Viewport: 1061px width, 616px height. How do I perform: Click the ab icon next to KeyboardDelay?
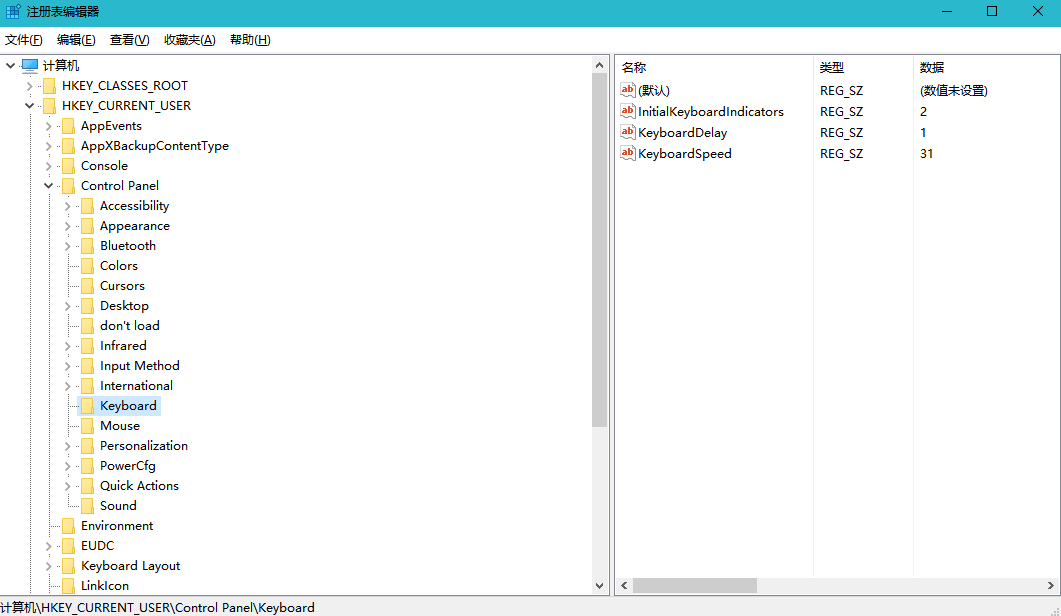(625, 132)
